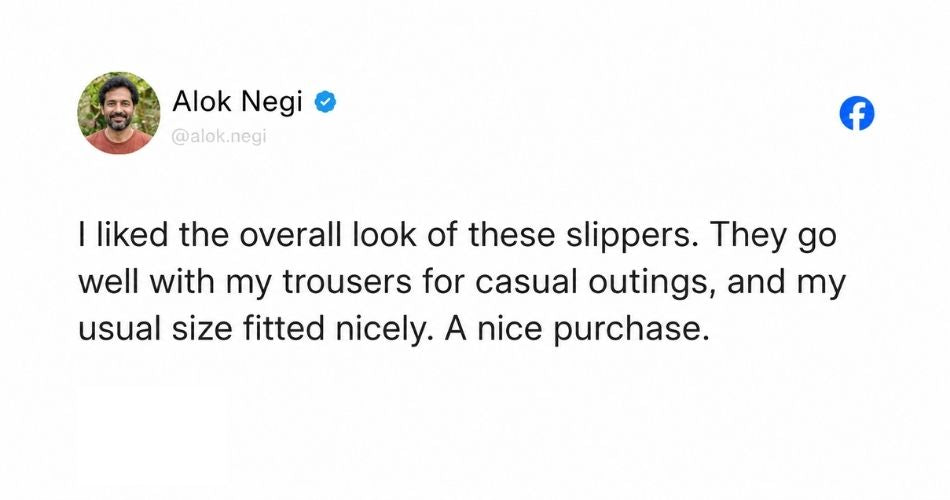950x500 pixels.
Task: Click the first line starting "I liked"
Action: point(457,236)
